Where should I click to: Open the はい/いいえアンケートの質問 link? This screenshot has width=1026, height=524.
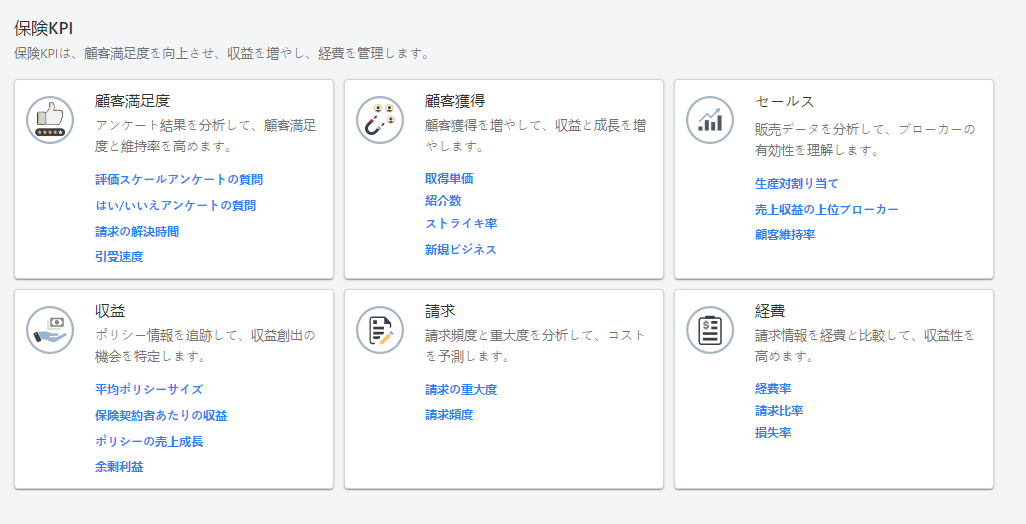(175, 206)
